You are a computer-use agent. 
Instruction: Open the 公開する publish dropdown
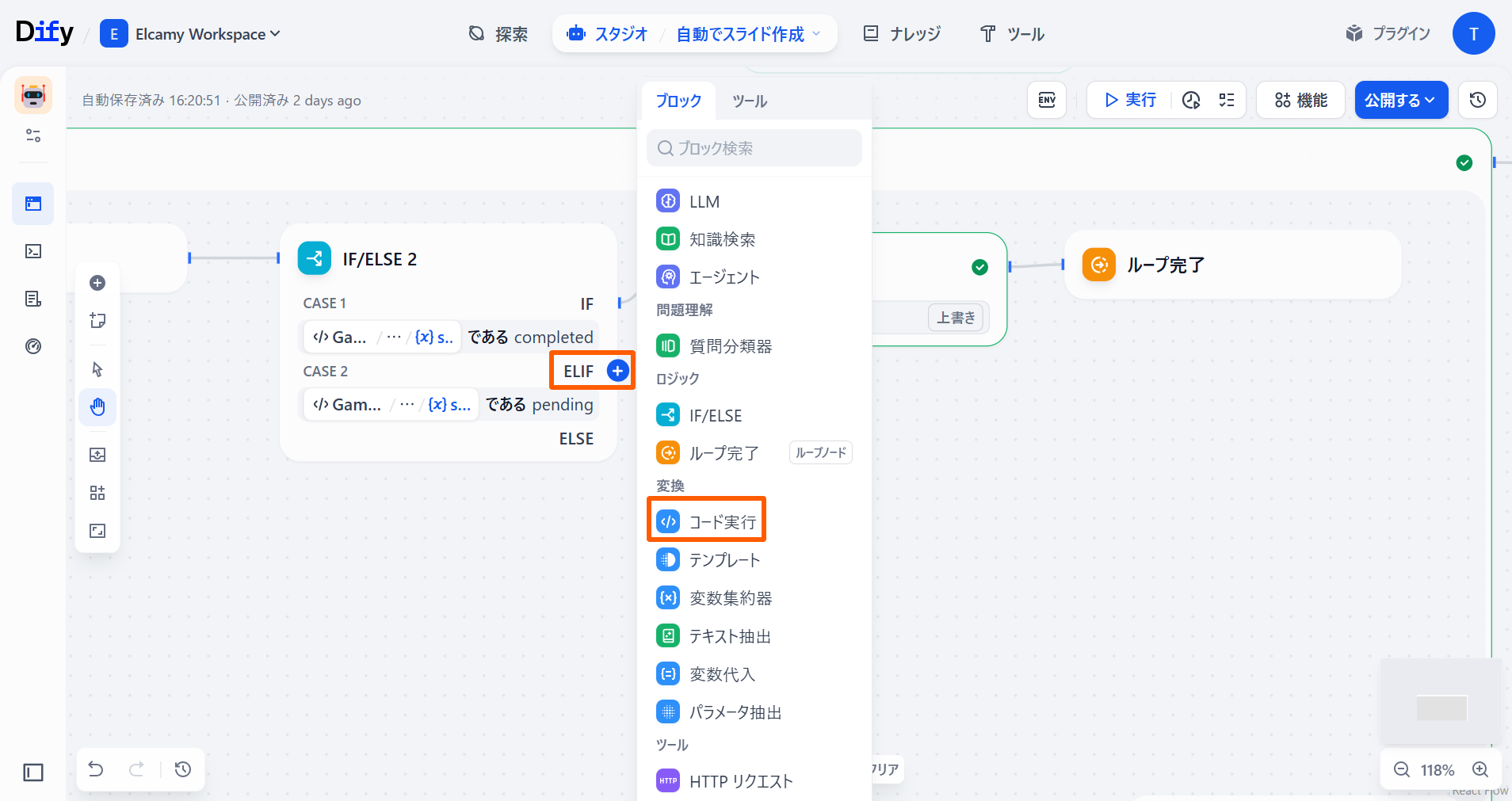(x=1400, y=100)
